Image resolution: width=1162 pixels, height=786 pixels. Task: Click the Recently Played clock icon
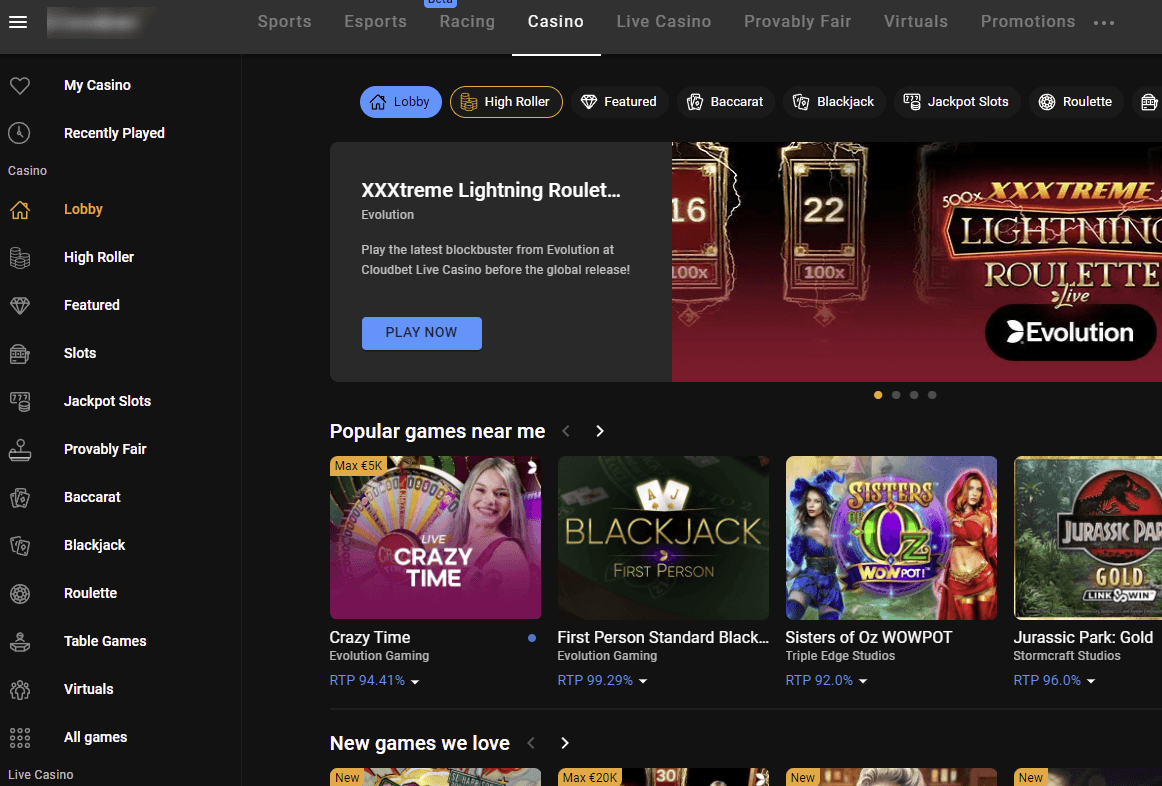tap(20, 133)
